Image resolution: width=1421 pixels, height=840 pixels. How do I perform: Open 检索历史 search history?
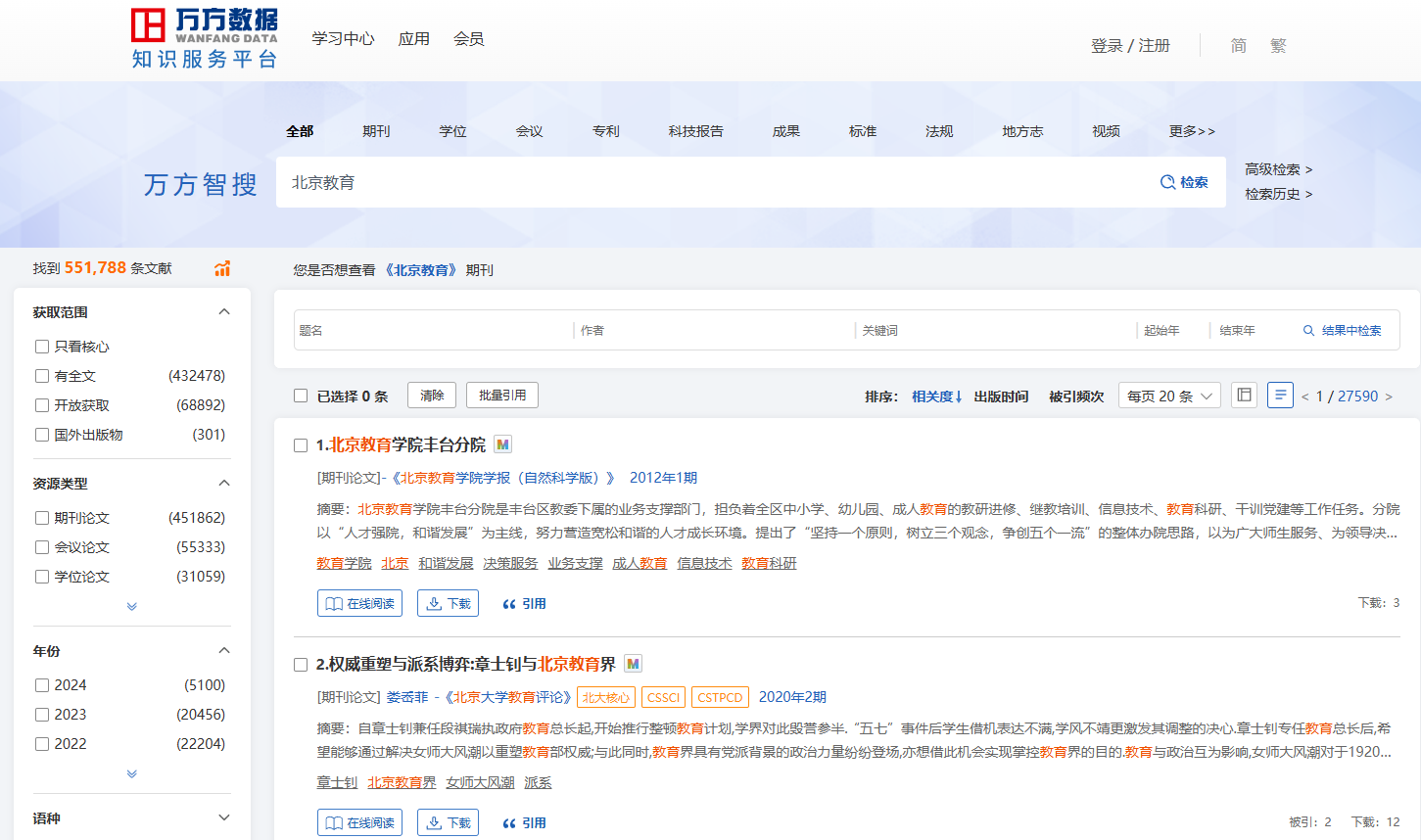point(1278,194)
